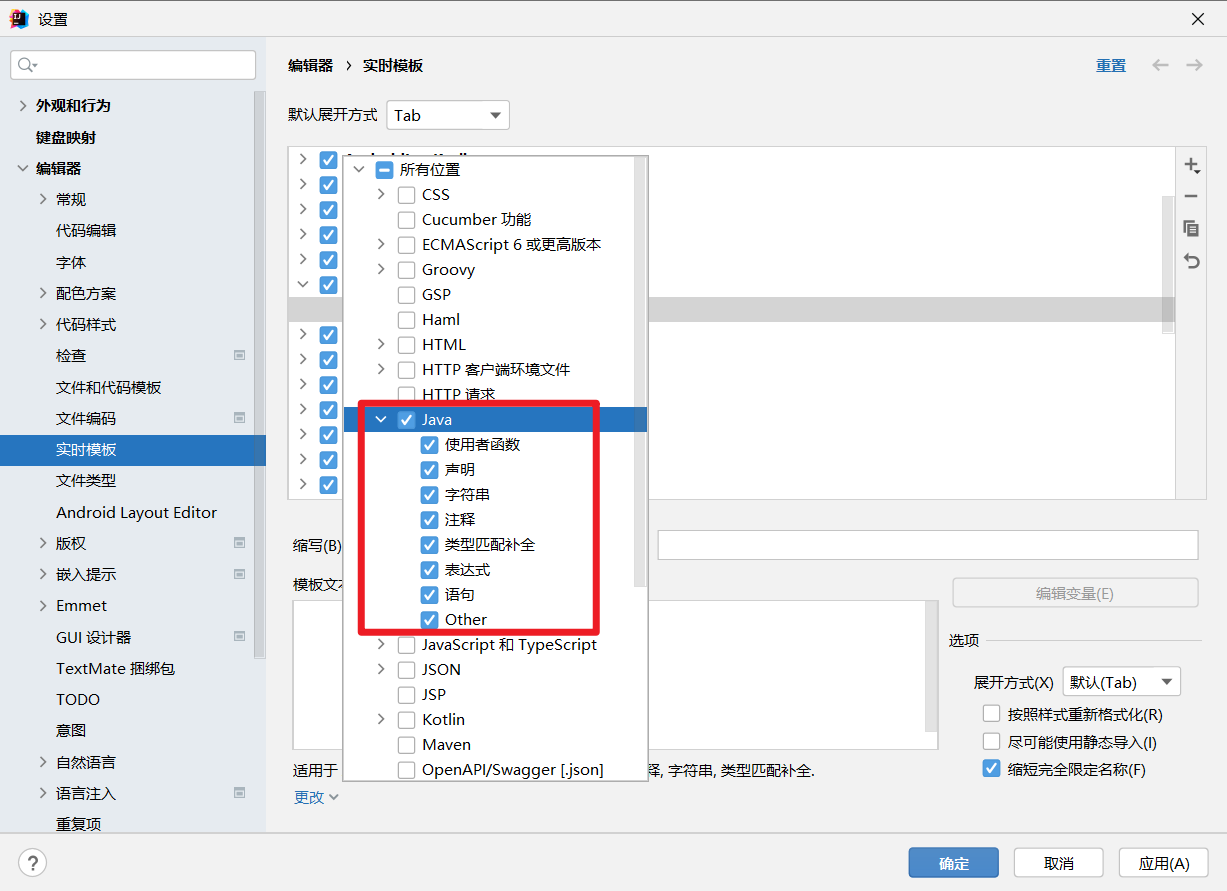Click the template list vertical scrollbar

1168,265
